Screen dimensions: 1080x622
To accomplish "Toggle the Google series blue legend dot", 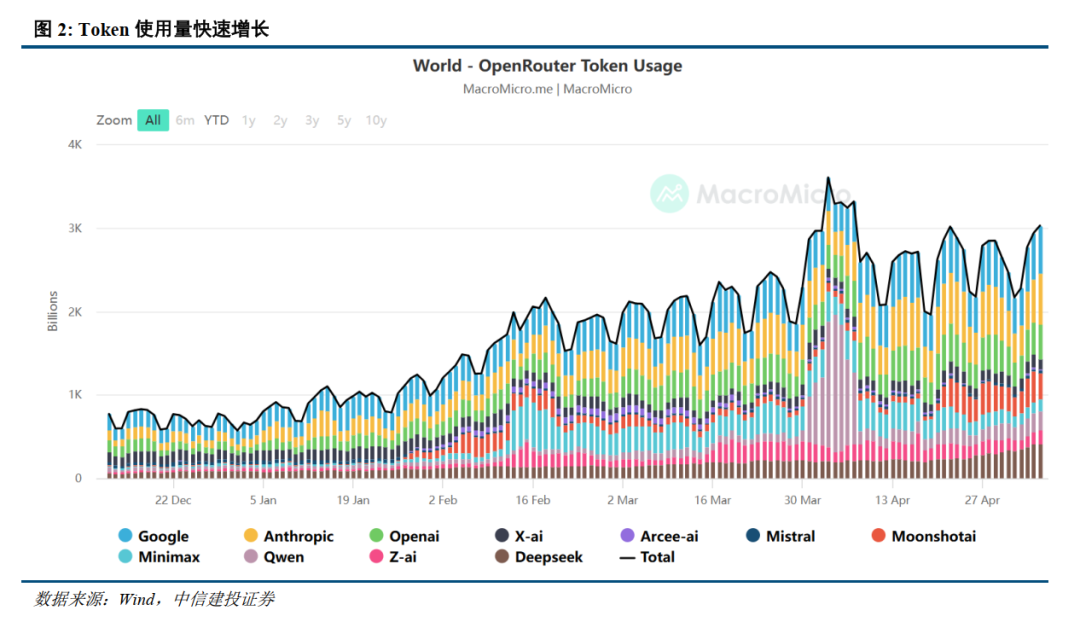I will pos(125,535).
